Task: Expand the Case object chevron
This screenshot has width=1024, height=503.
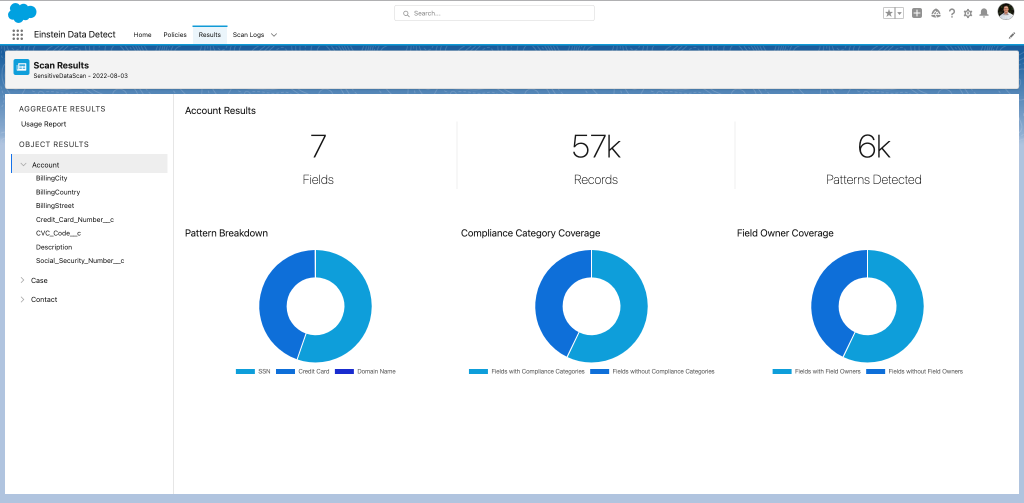Action: pos(22,280)
